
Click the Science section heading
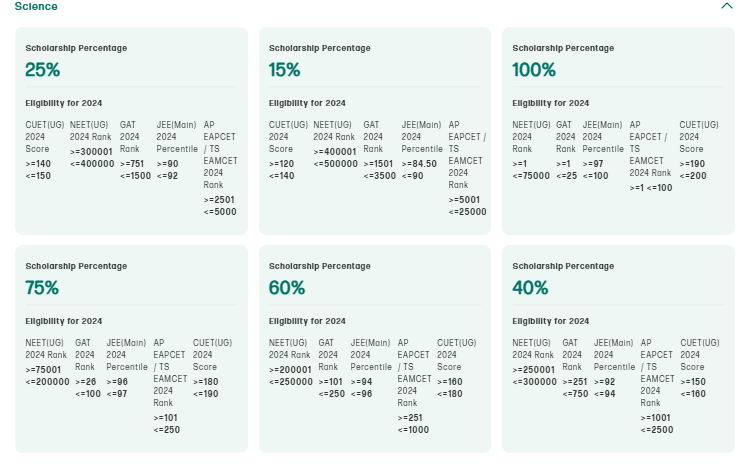pos(36,6)
